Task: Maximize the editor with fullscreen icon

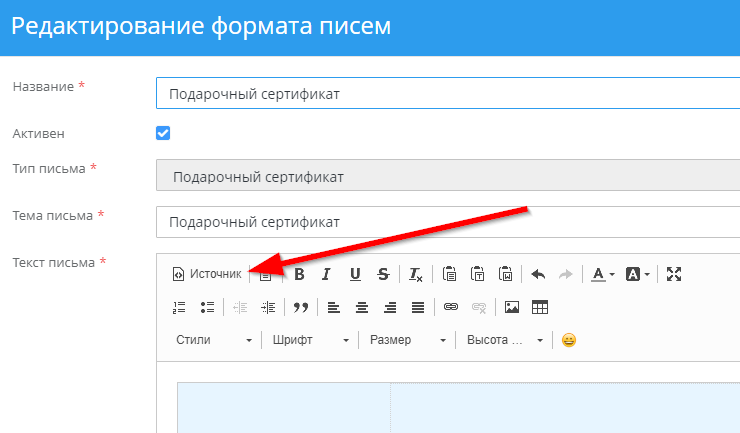Action: click(673, 274)
